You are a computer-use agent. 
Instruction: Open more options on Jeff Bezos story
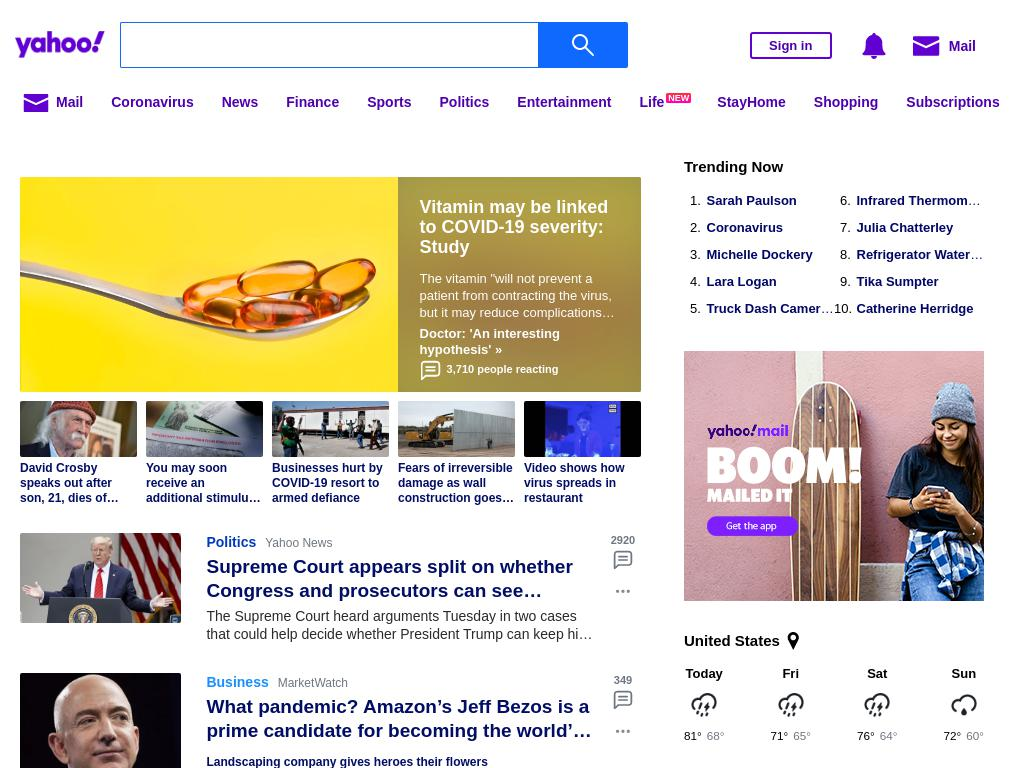[x=622, y=731]
